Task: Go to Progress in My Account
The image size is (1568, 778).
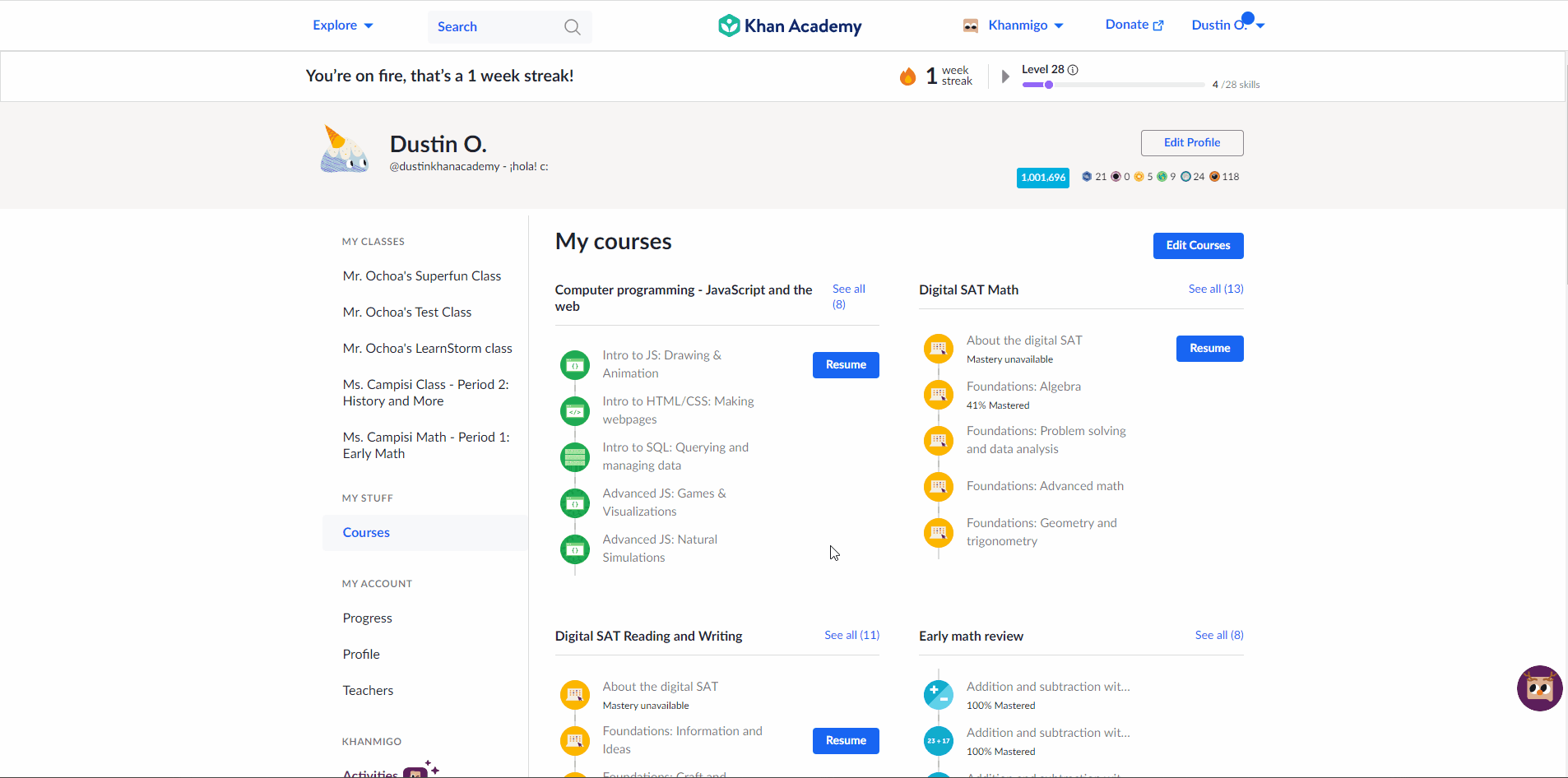Action: 368,618
